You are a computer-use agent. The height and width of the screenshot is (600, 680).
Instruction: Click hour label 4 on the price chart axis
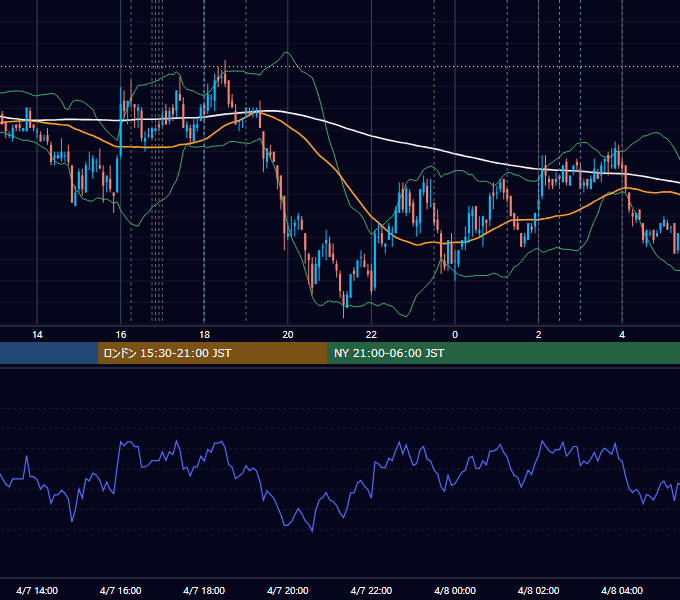[622, 335]
